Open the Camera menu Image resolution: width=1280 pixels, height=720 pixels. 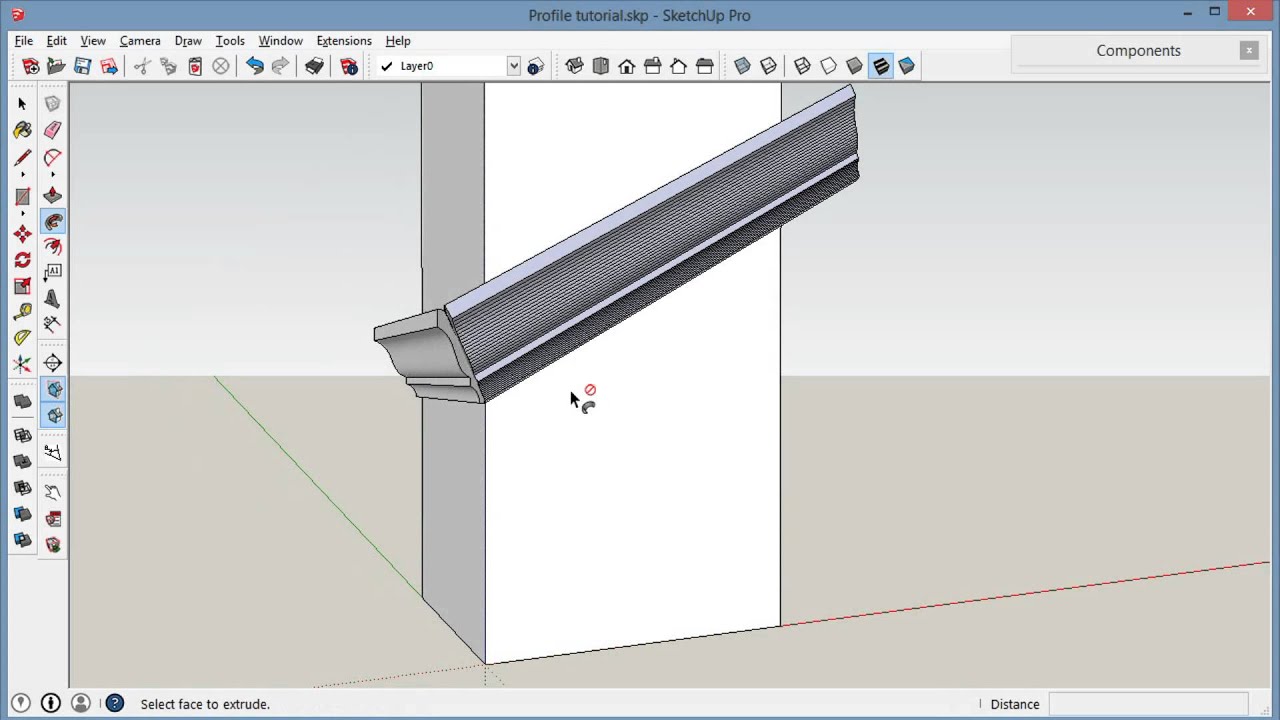click(140, 41)
